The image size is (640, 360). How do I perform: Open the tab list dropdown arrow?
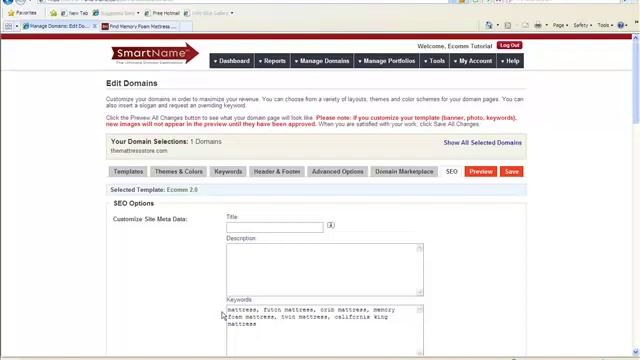[x=17, y=26]
